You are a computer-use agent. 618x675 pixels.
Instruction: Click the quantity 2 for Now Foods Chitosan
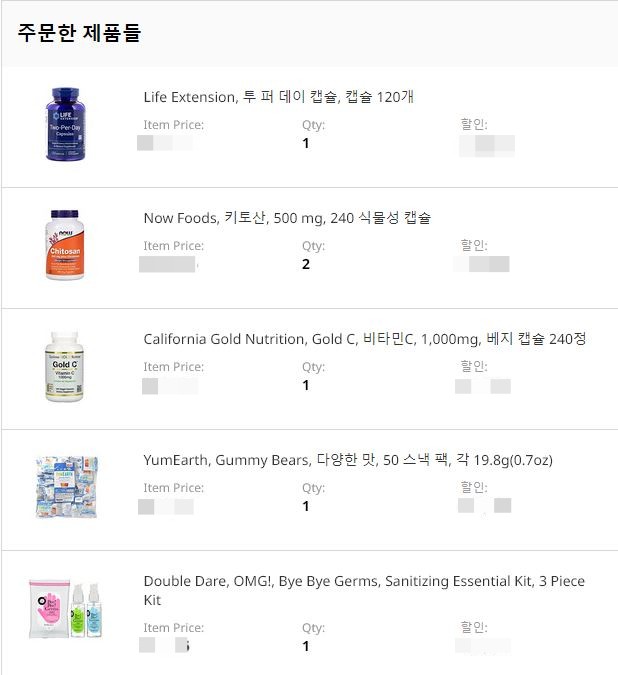306,264
